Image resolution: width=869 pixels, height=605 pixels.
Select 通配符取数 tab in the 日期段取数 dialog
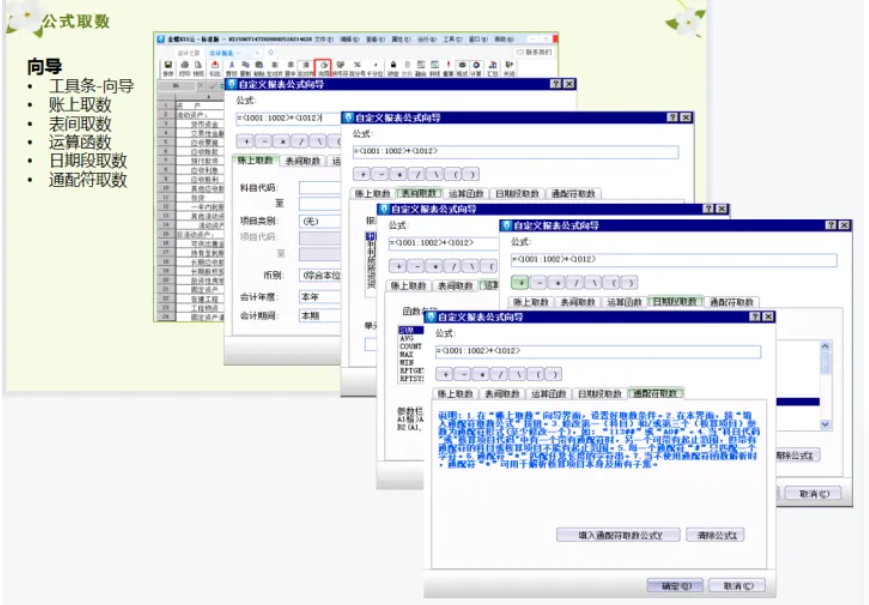(731, 302)
